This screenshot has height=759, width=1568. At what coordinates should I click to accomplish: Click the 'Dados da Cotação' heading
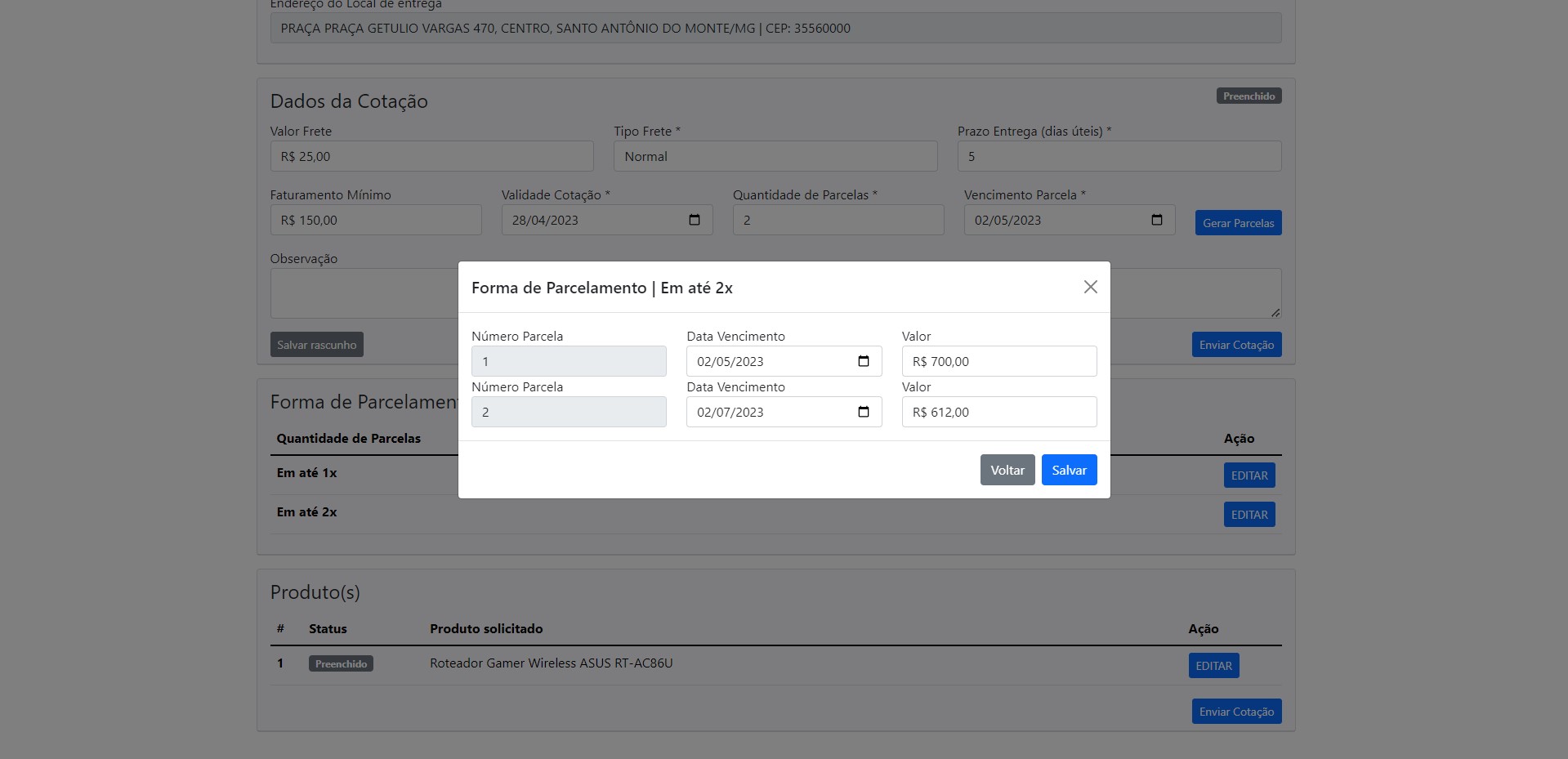(x=349, y=100)
